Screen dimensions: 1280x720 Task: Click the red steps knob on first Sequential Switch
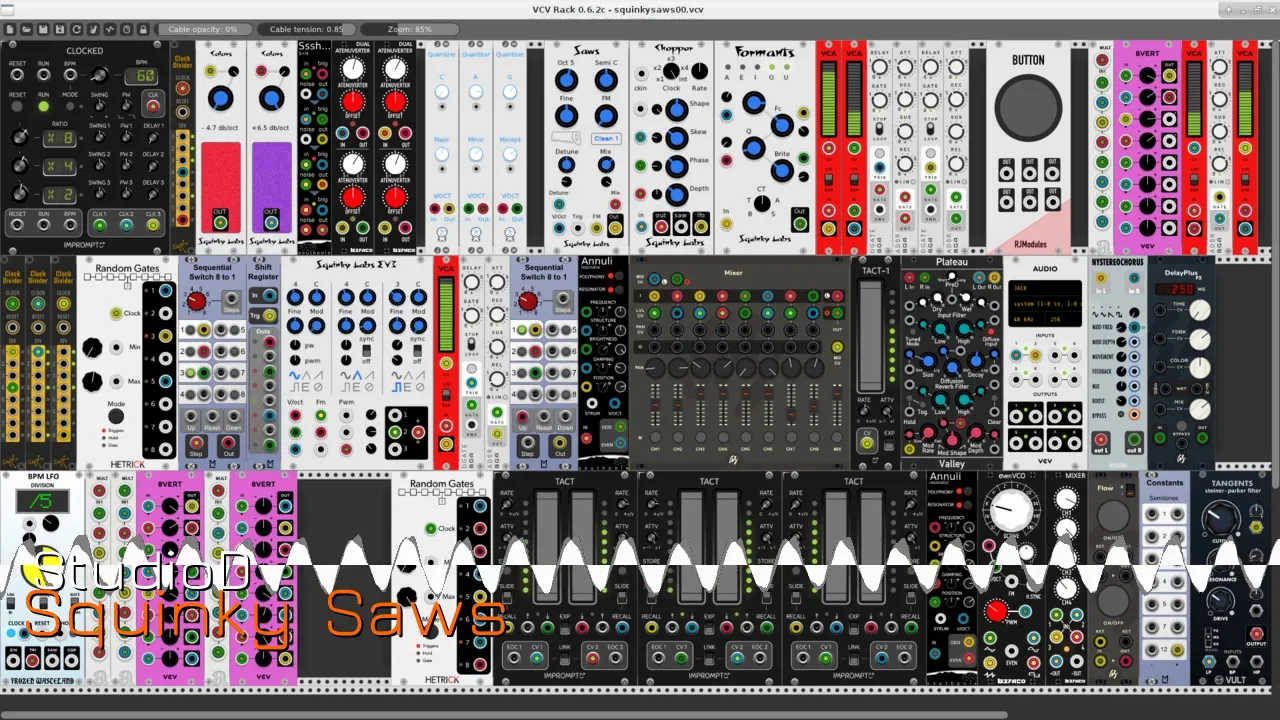[197, 301]
